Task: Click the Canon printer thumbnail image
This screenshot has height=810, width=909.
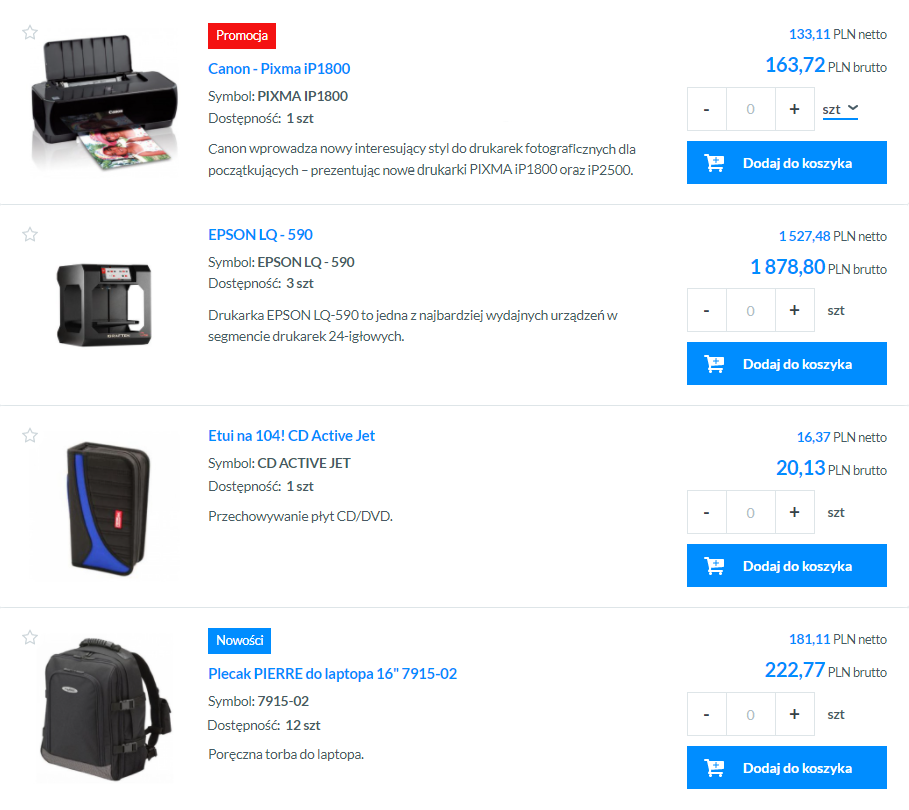Action: [x=104, y=101]
